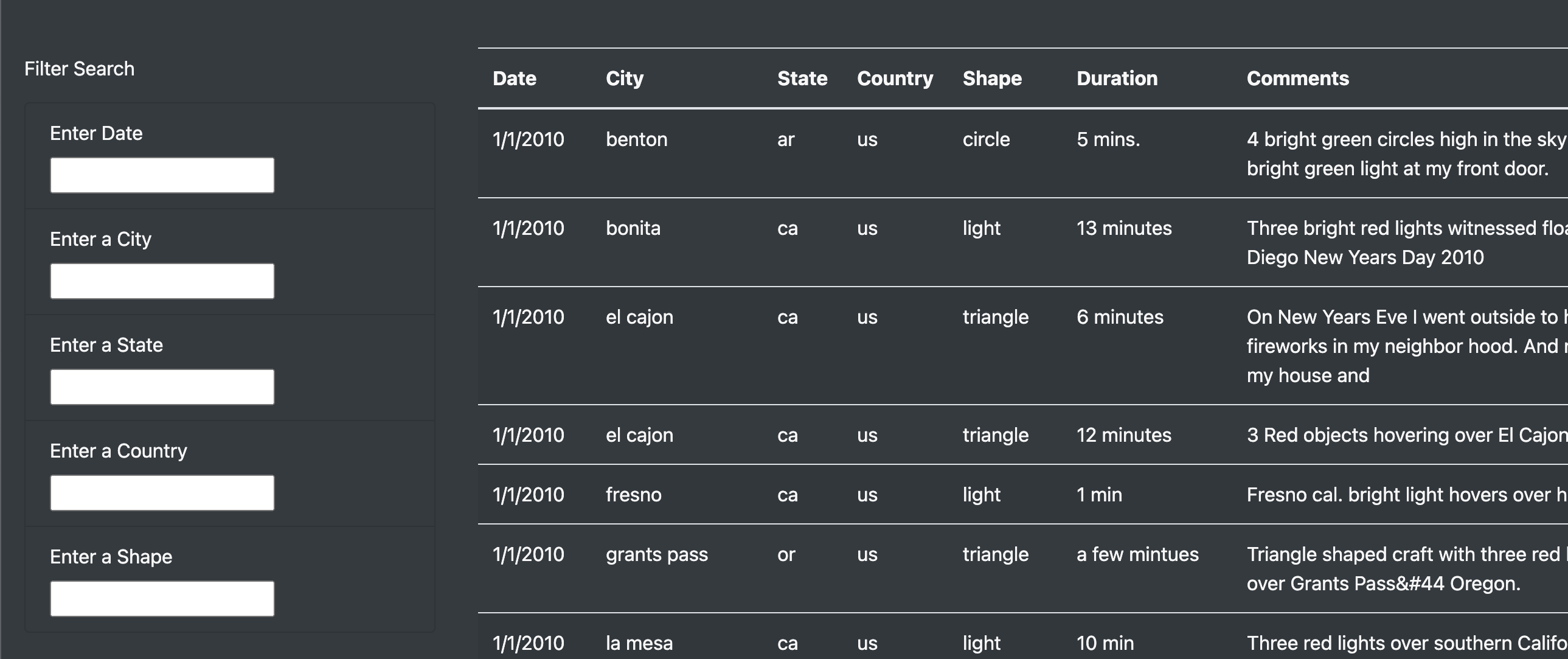The height and width of the screenshot is (659, 1568).
Task: Click the Enter a Country input field
Action: [161, 492]
